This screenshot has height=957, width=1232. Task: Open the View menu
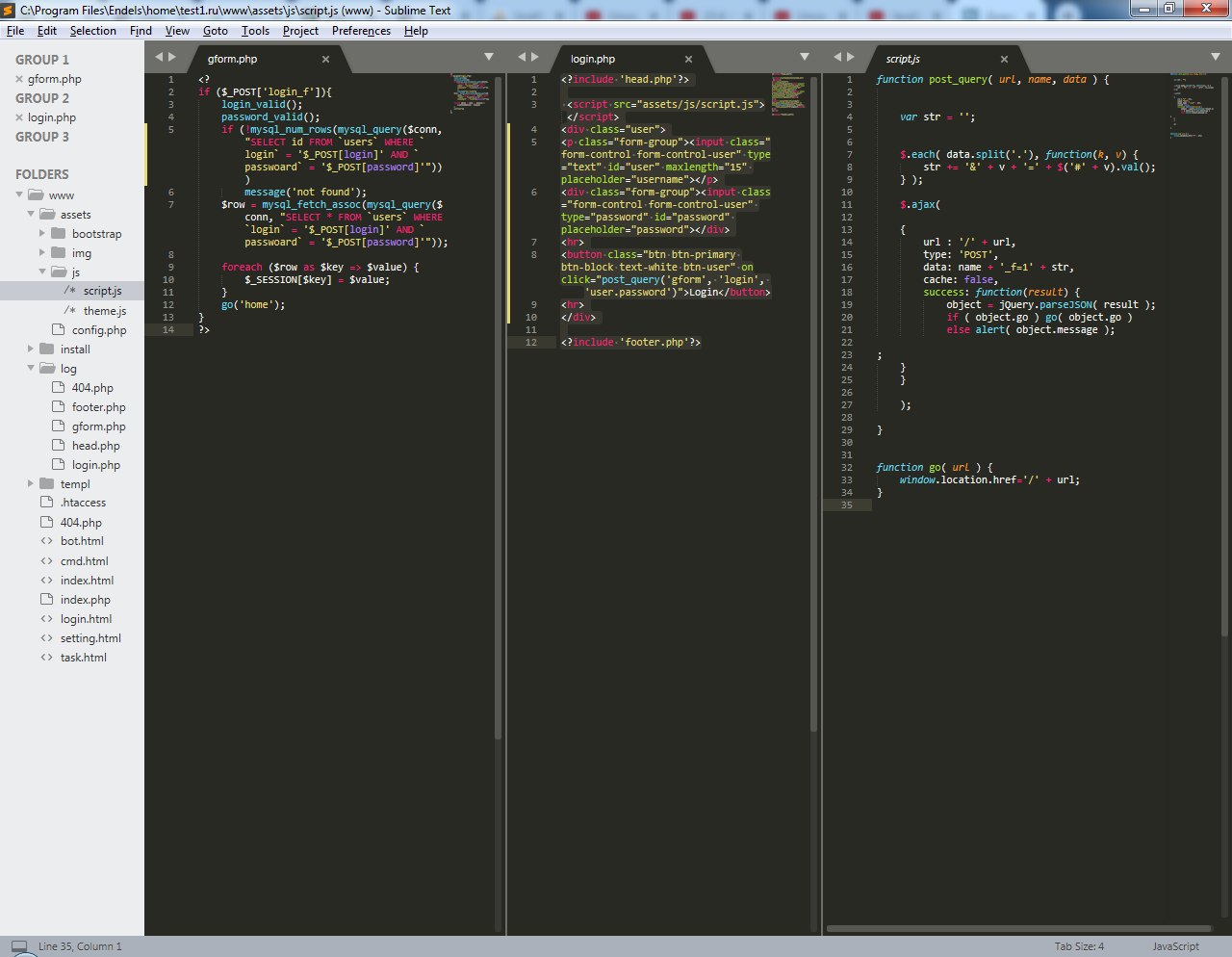pyautogui.click(x=177, y=31)
